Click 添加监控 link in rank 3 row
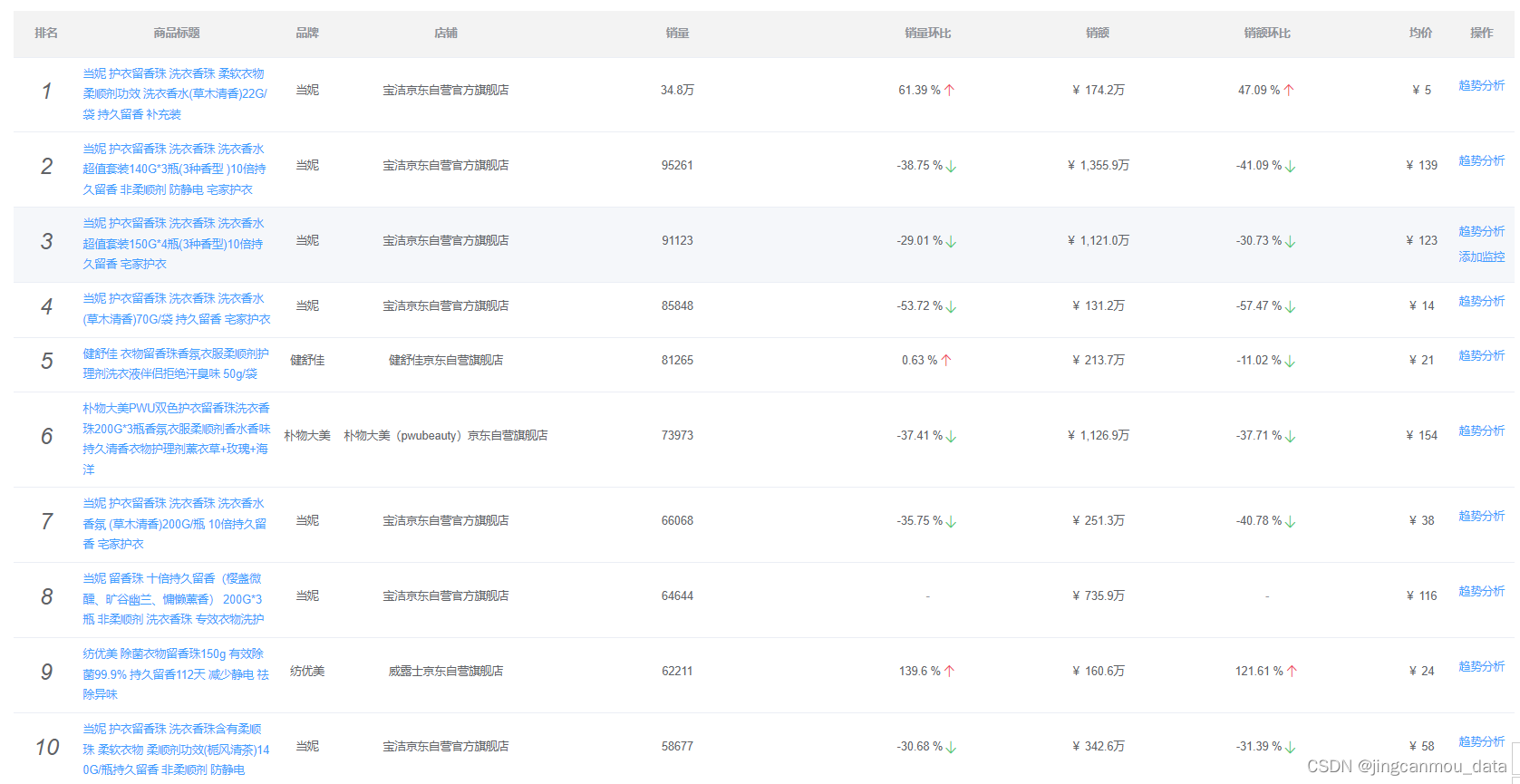This screenshot has width=1520, height=784. point(1481,256)
